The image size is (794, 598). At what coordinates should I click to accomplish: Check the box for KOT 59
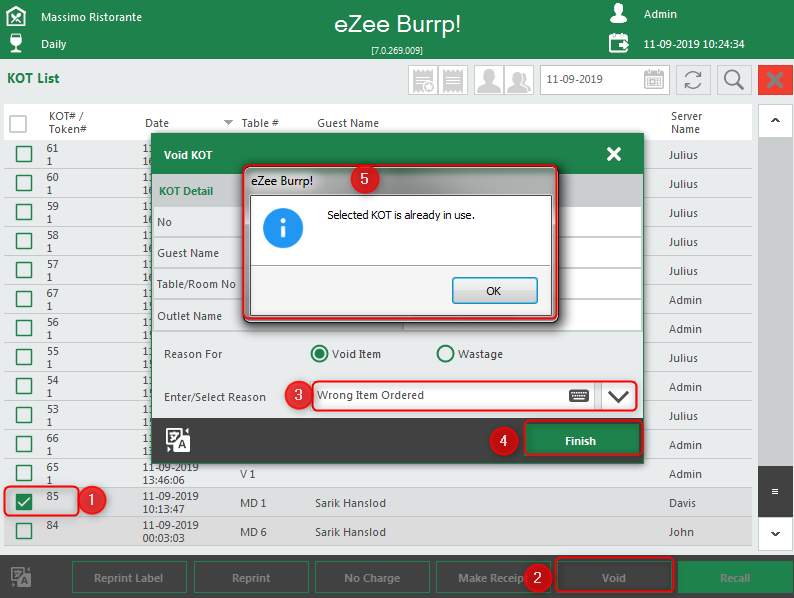click(24, 212)
